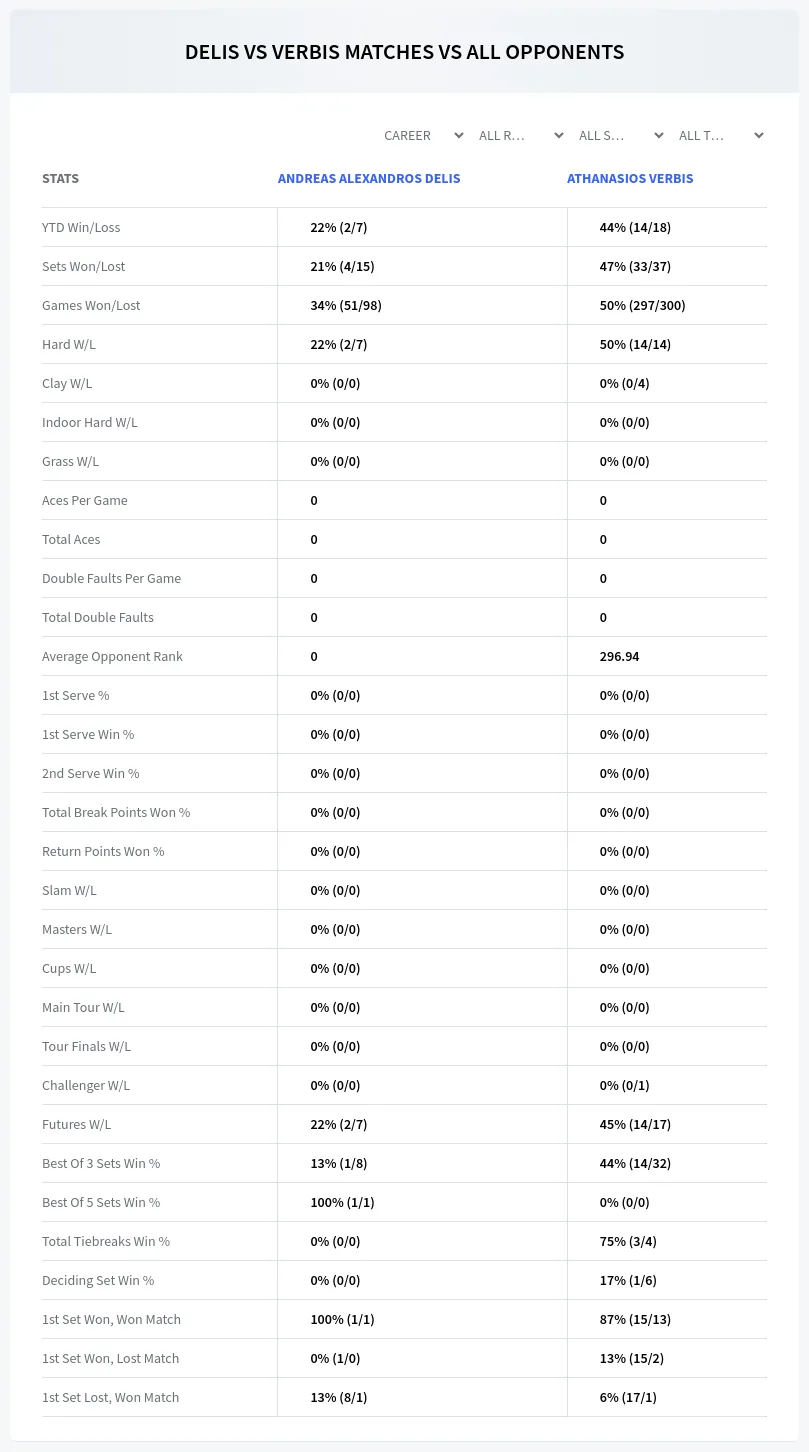The height and width of the screenshot is (1452, 809).
Task: Click the Futures W/L row label
Action: point(76,1124)
